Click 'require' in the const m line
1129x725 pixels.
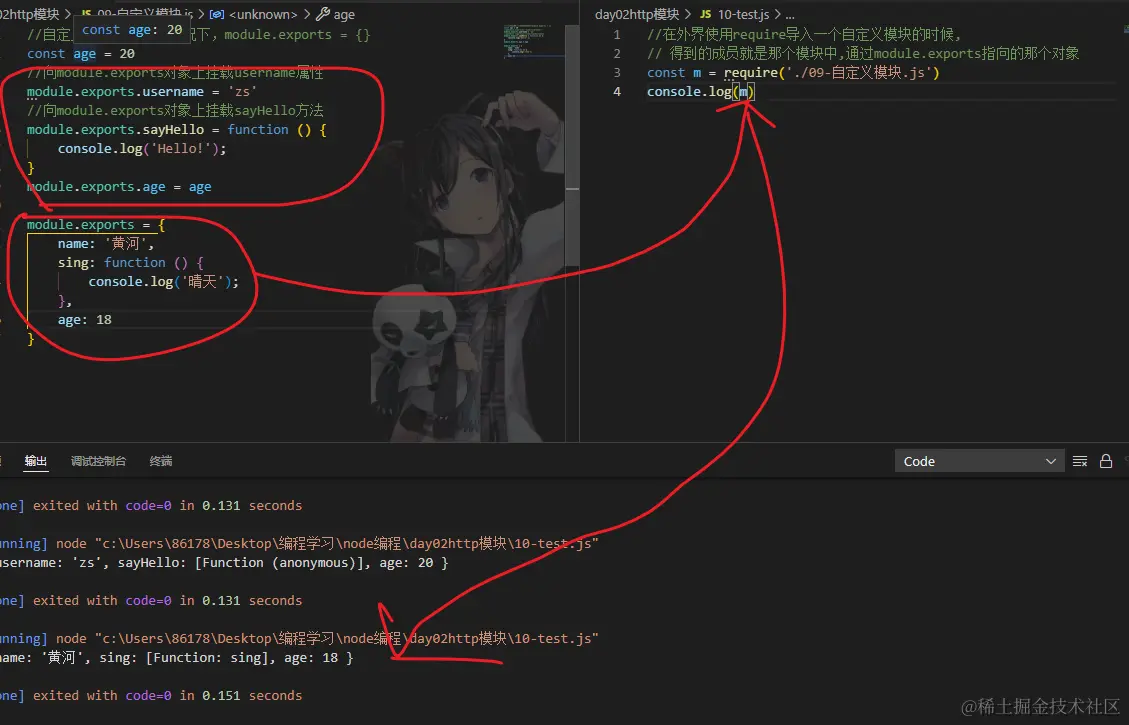pos(751,73)
